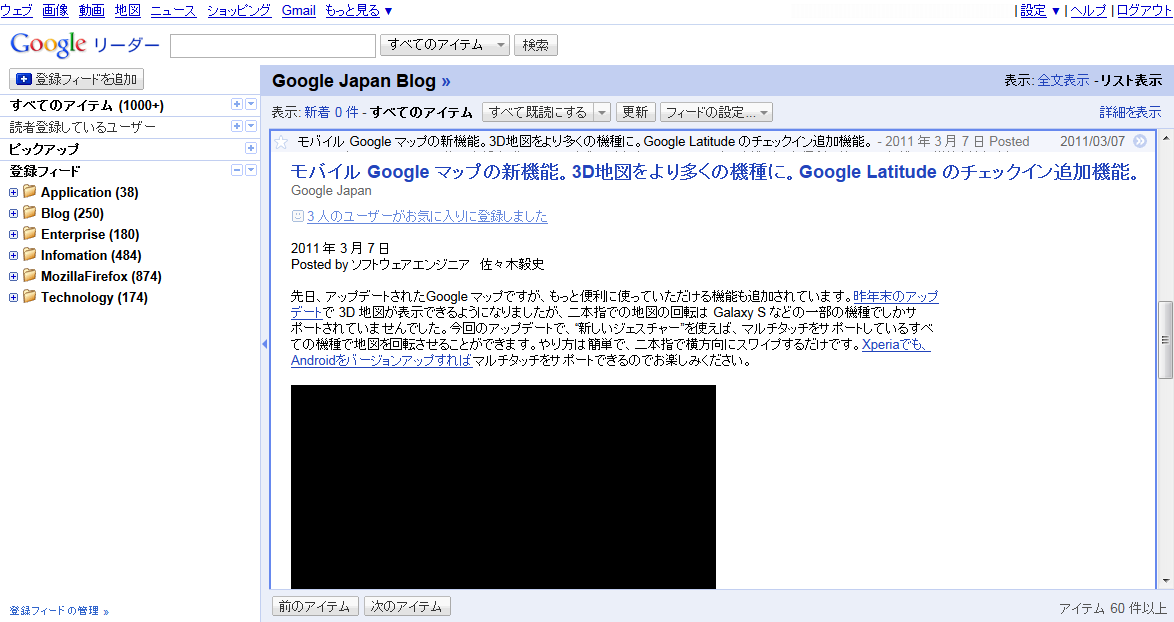
Task: Open Gmail from the top bar
Action: [299, 10]
